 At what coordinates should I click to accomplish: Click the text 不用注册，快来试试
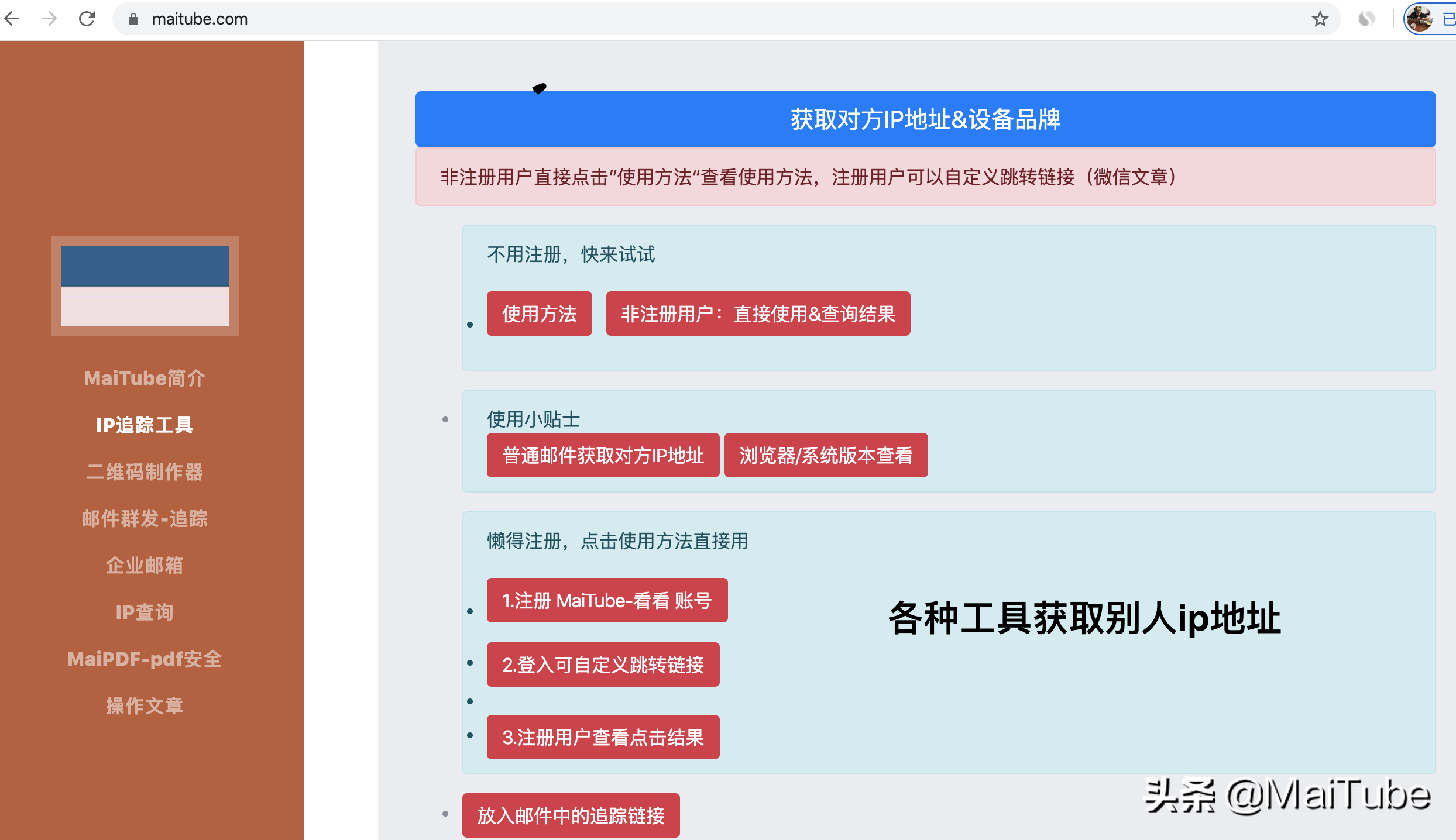coord(571,254)
